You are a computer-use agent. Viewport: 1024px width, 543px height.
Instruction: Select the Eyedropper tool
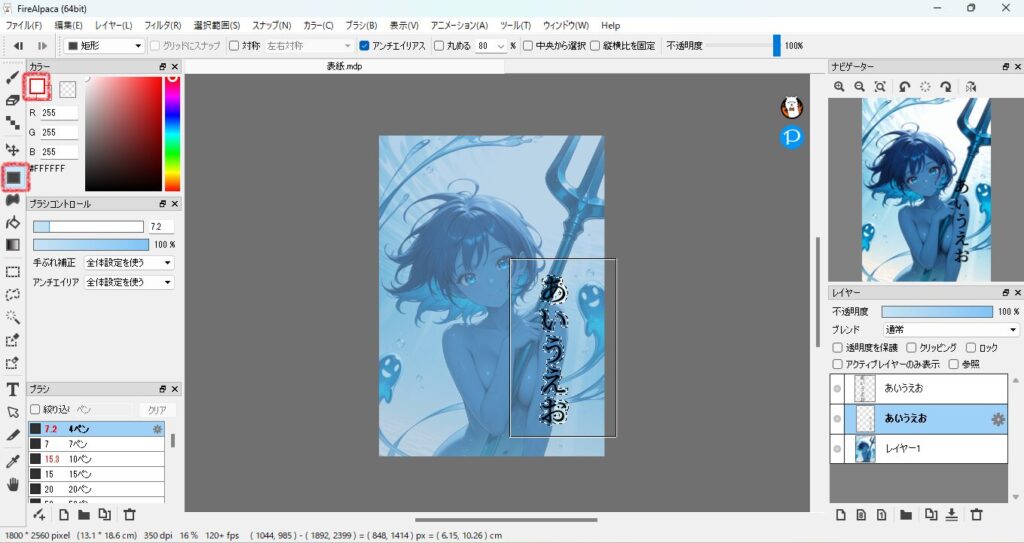(12, 462)
